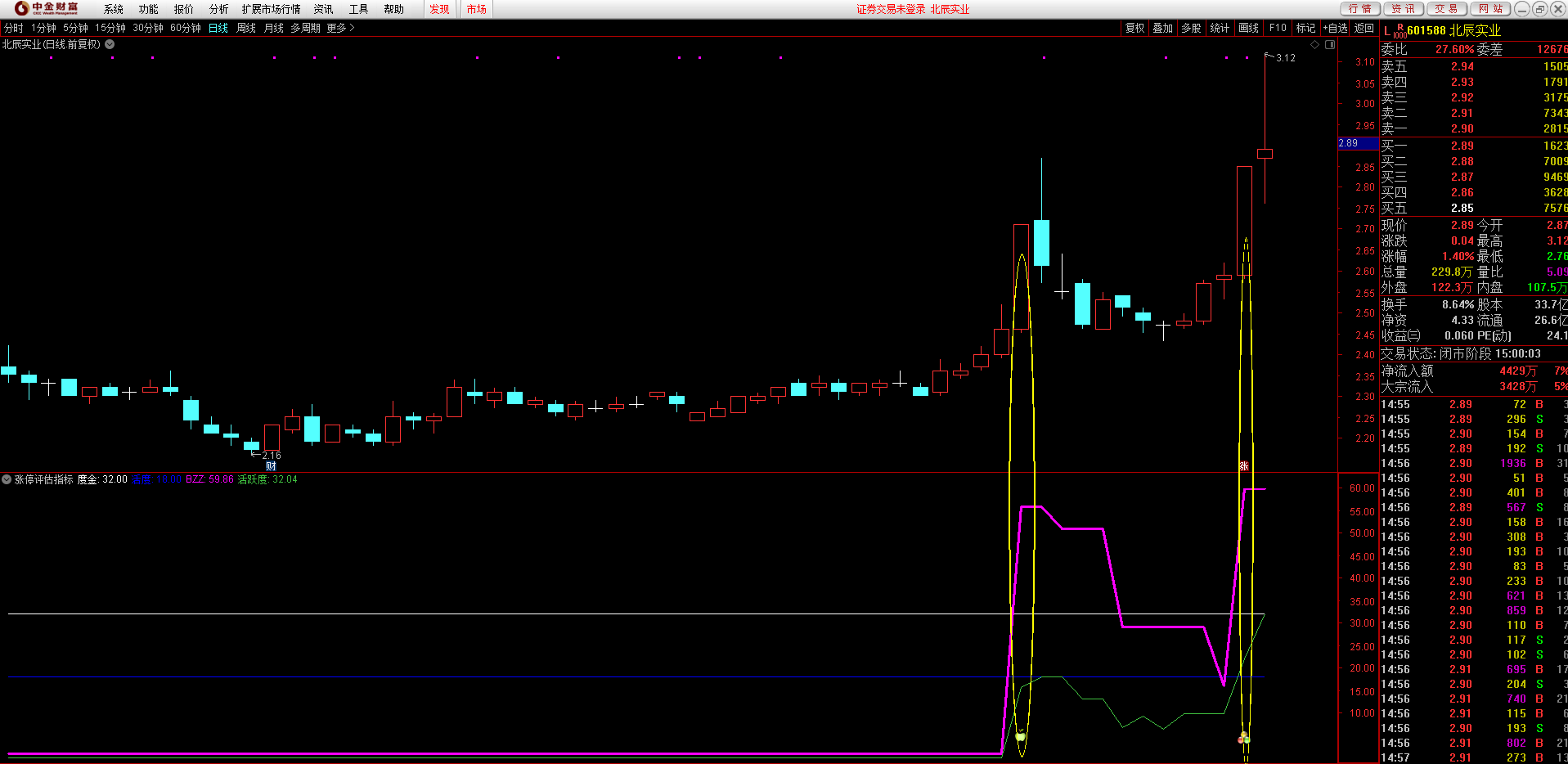Add stock to watchlist with +自选
The width and height of the screenshot is (1568, 764).
point(1335,28)
